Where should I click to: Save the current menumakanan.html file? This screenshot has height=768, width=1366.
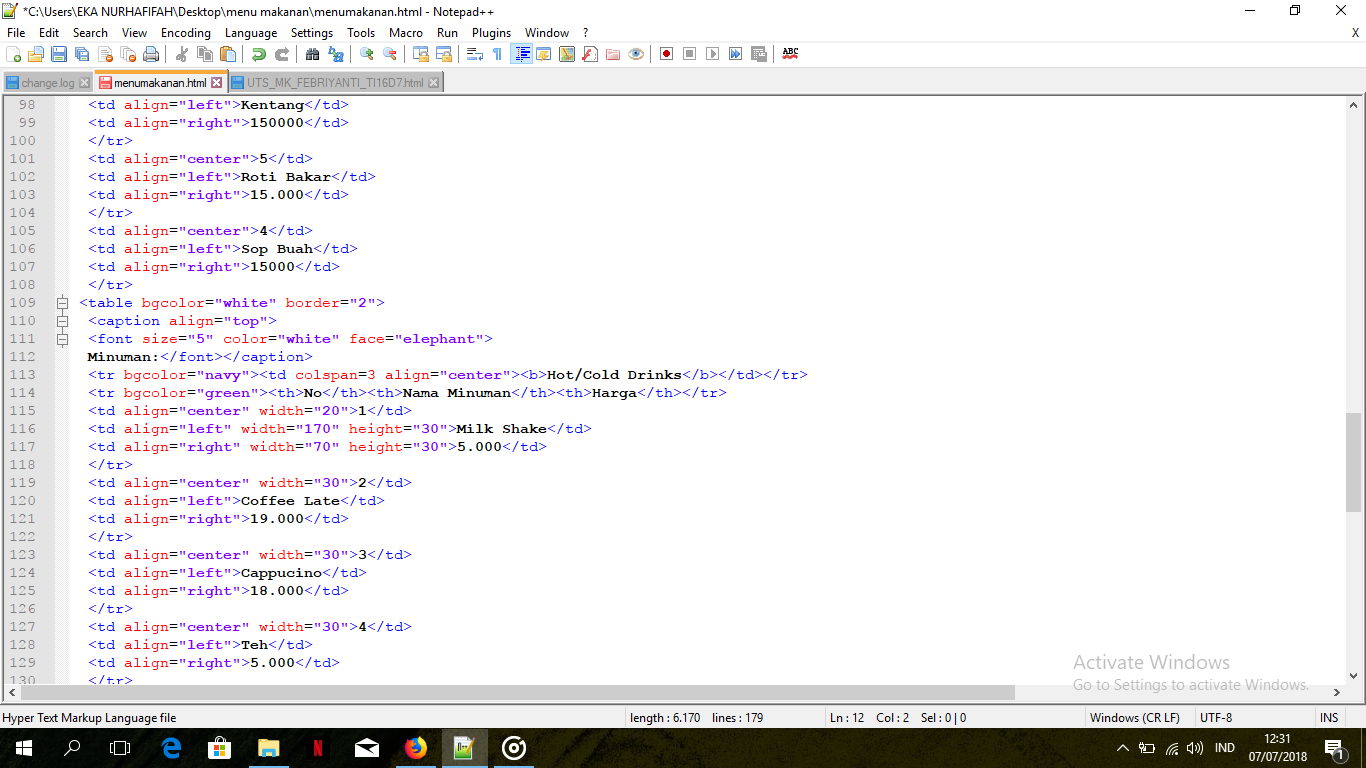[x=57, y=54]
